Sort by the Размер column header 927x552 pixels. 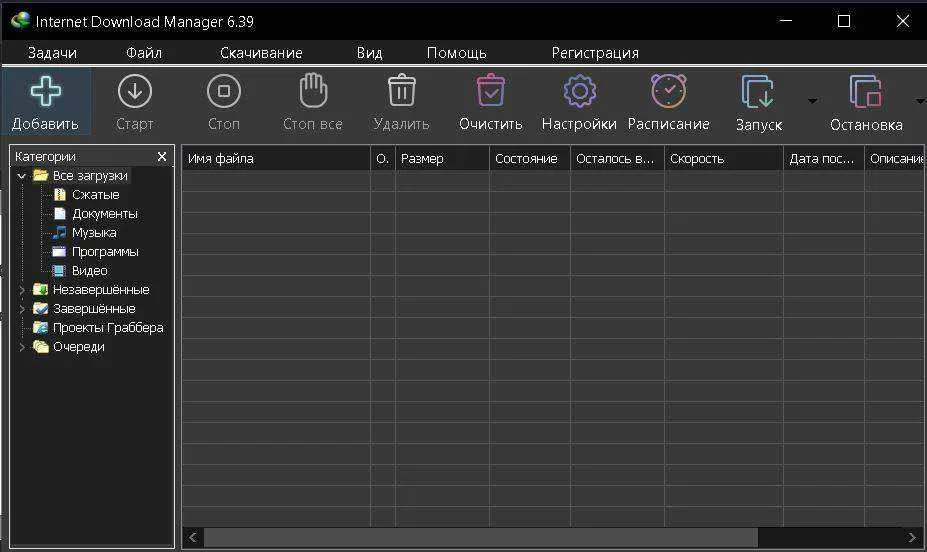[442, 158]
